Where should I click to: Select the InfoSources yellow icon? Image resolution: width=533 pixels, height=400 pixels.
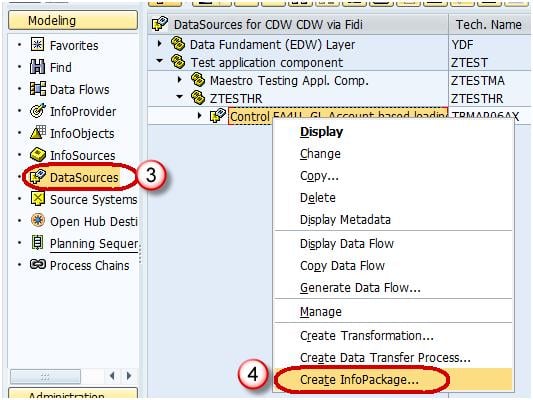[x=37, y=155]
